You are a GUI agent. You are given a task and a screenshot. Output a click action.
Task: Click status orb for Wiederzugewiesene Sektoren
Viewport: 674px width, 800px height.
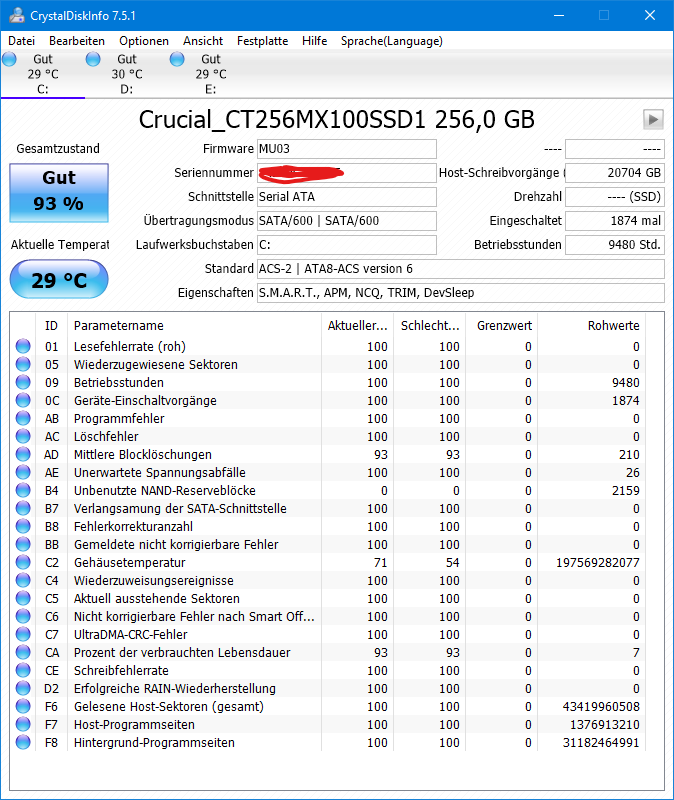point(23,364)
